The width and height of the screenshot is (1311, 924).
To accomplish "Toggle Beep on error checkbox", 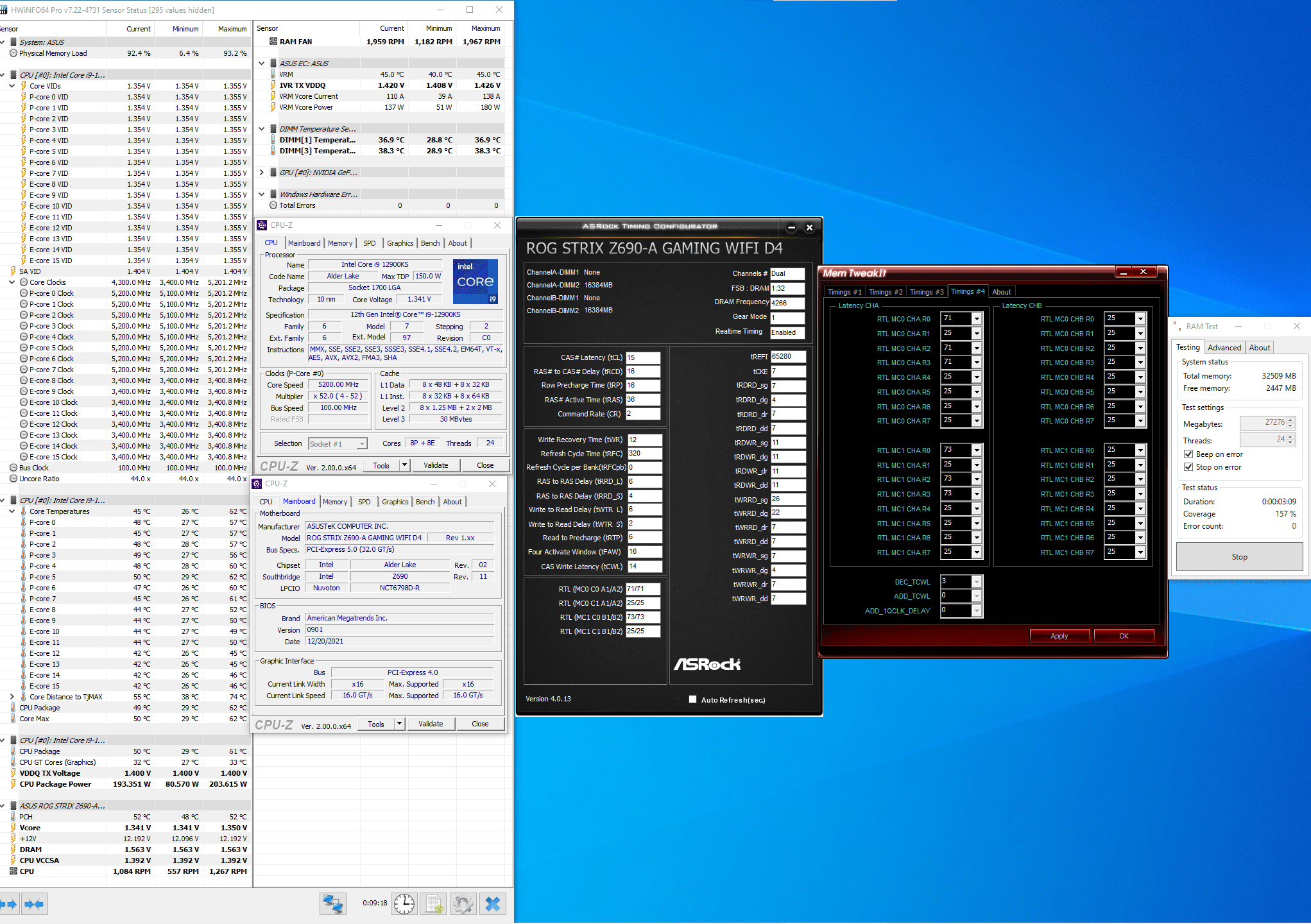I will [x=1188, y=454].
